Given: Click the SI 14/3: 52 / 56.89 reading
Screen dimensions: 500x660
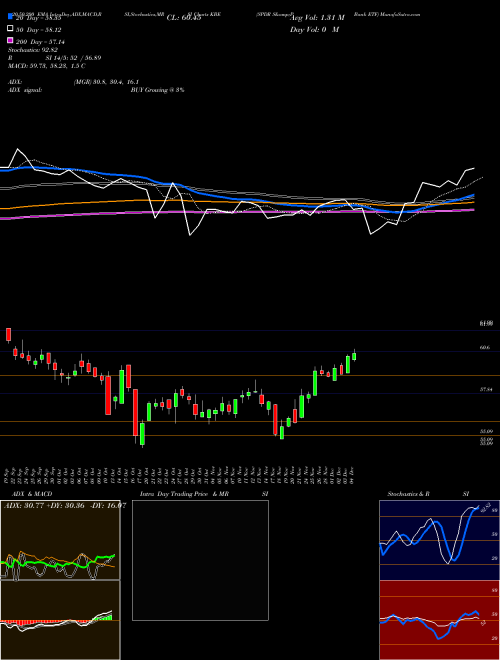Looking at the screenshot, I should pos(73,58).
